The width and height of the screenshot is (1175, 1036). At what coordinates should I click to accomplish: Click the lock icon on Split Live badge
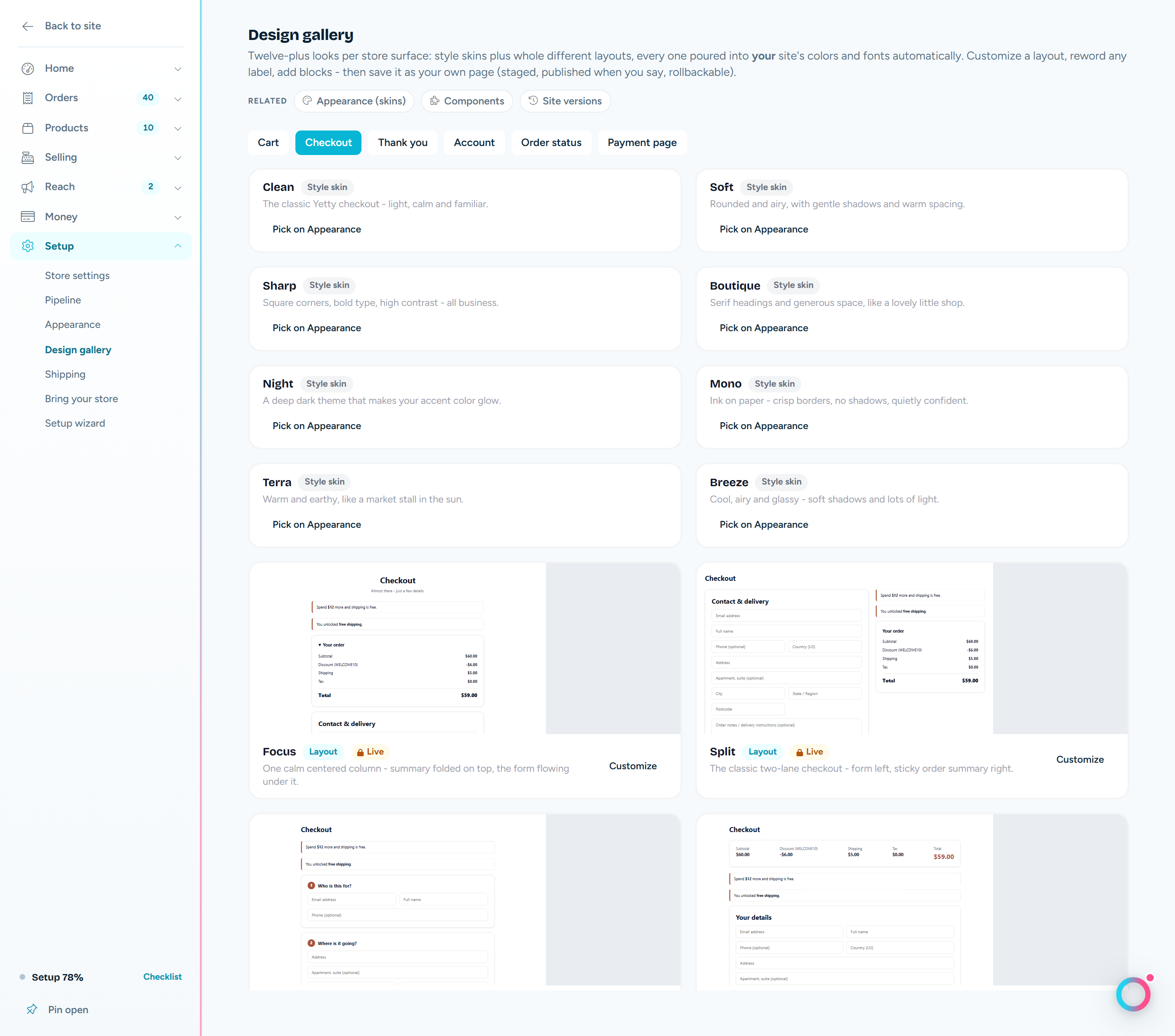pyautogui.click(x=800, y=752)
